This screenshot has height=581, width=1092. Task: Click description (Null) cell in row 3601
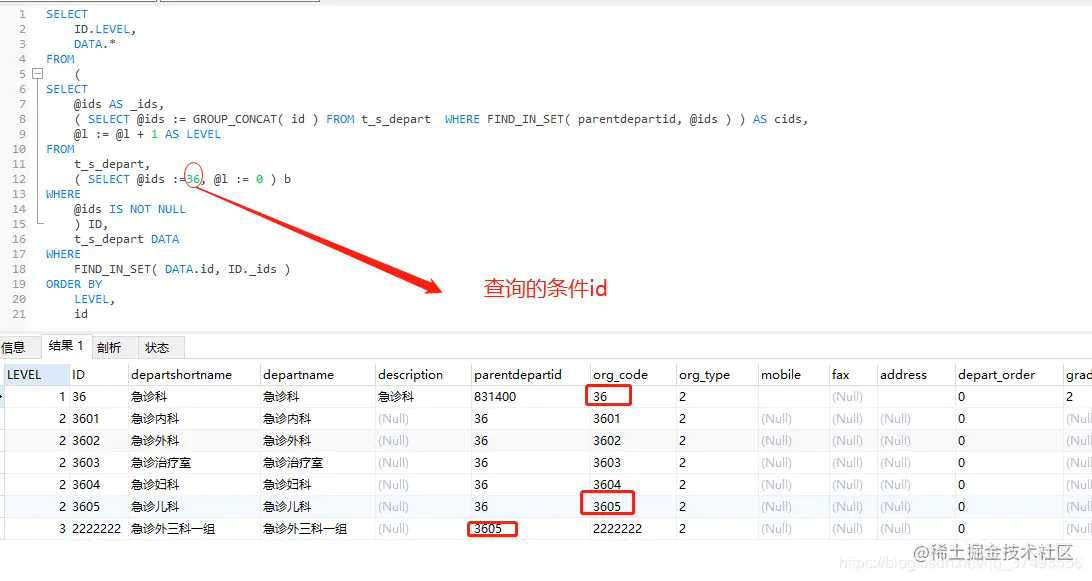coord(423,419)
